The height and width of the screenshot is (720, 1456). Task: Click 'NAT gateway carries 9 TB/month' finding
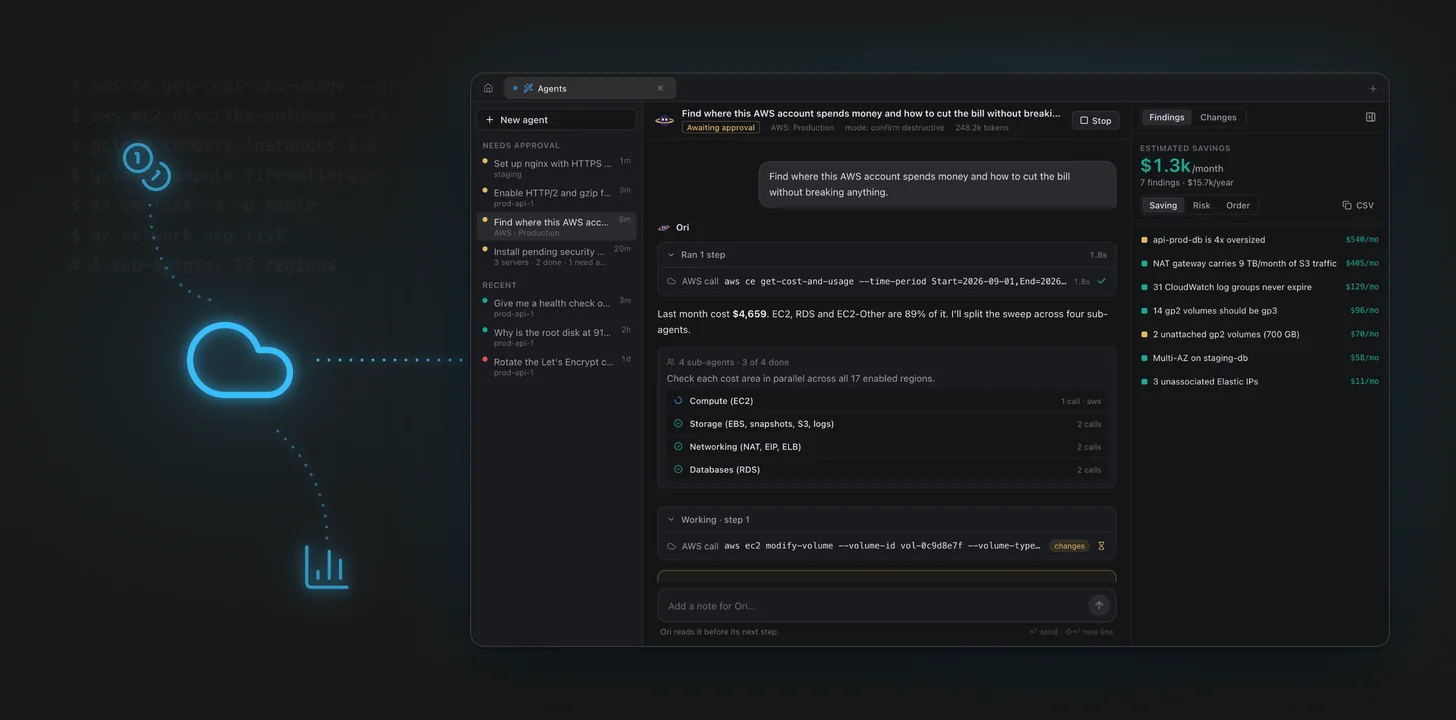pos(1260,263)
